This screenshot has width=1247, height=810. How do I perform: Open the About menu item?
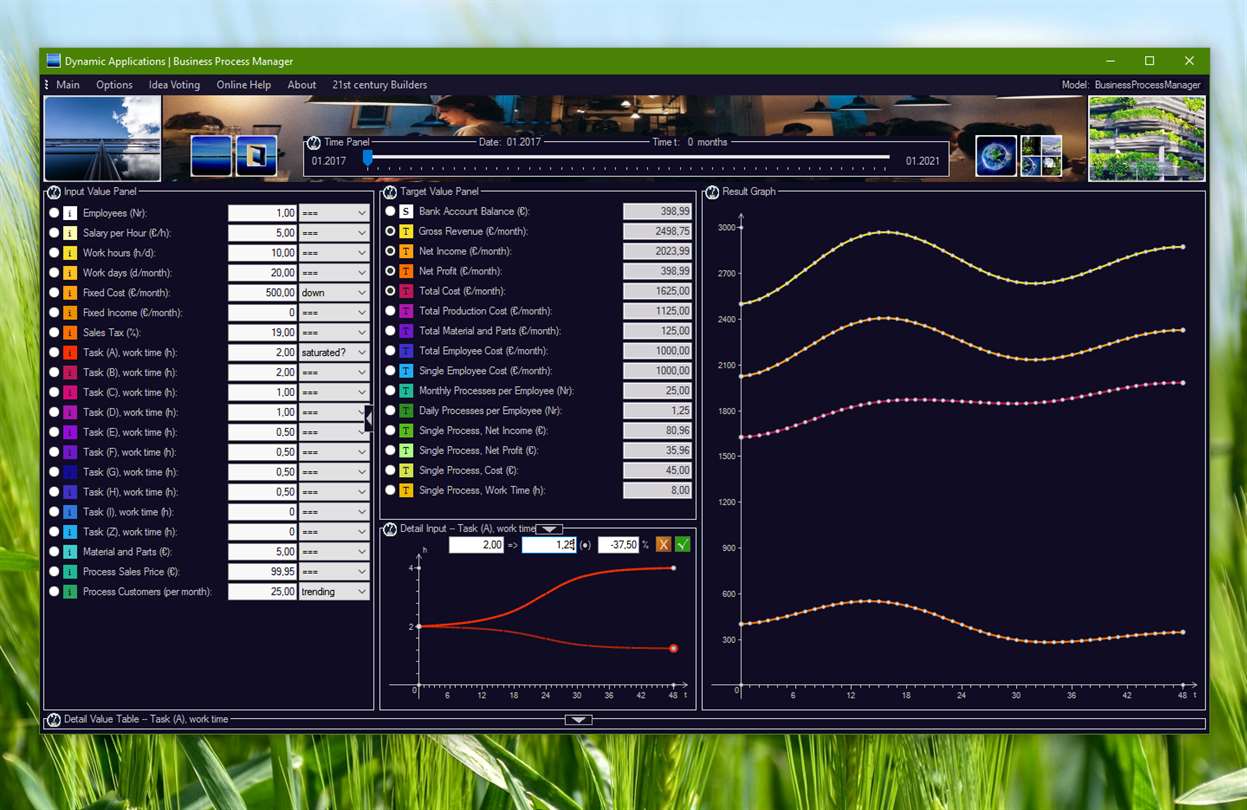(302, 85)
